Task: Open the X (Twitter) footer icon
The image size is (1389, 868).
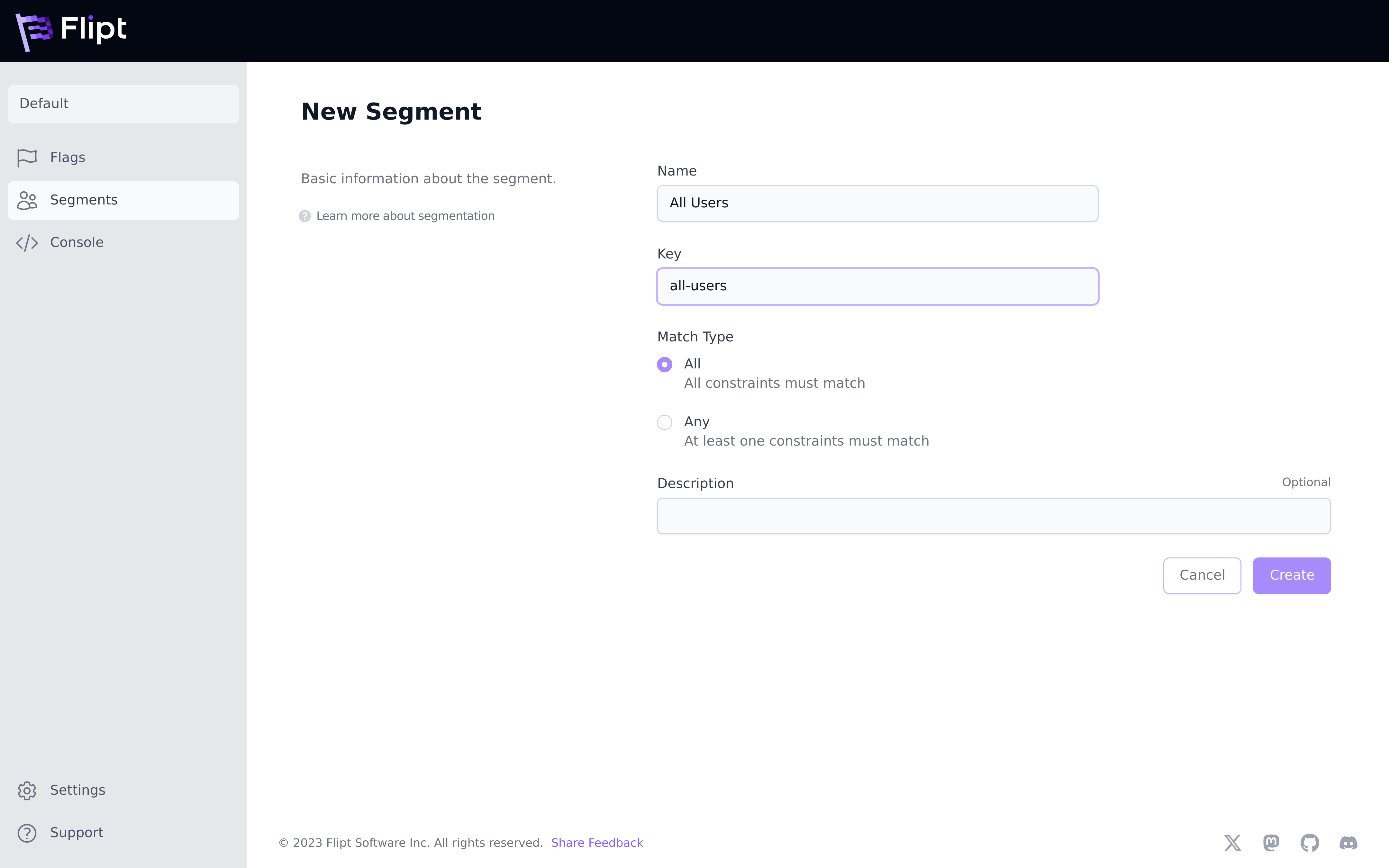Action: pyautogui.click(x=1232, y=843)
